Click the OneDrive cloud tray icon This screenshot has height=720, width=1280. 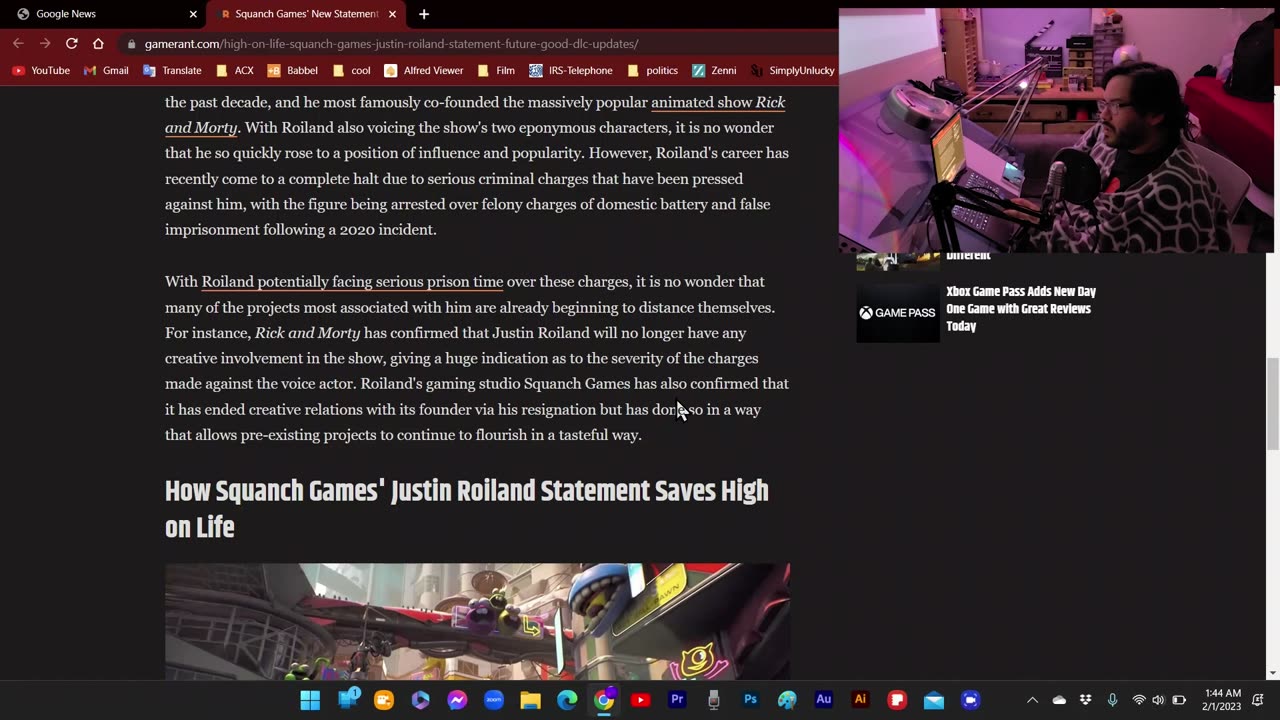tap(1059, 700)
